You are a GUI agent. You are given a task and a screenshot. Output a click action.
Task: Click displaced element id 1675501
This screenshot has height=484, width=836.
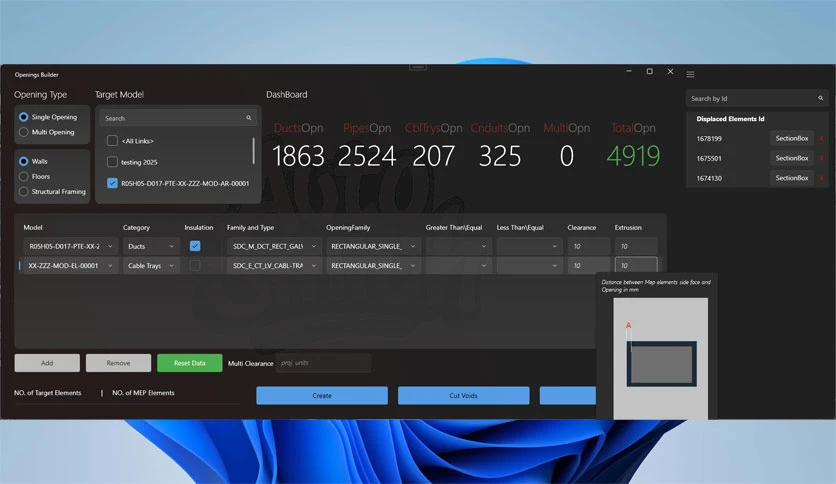709,158
